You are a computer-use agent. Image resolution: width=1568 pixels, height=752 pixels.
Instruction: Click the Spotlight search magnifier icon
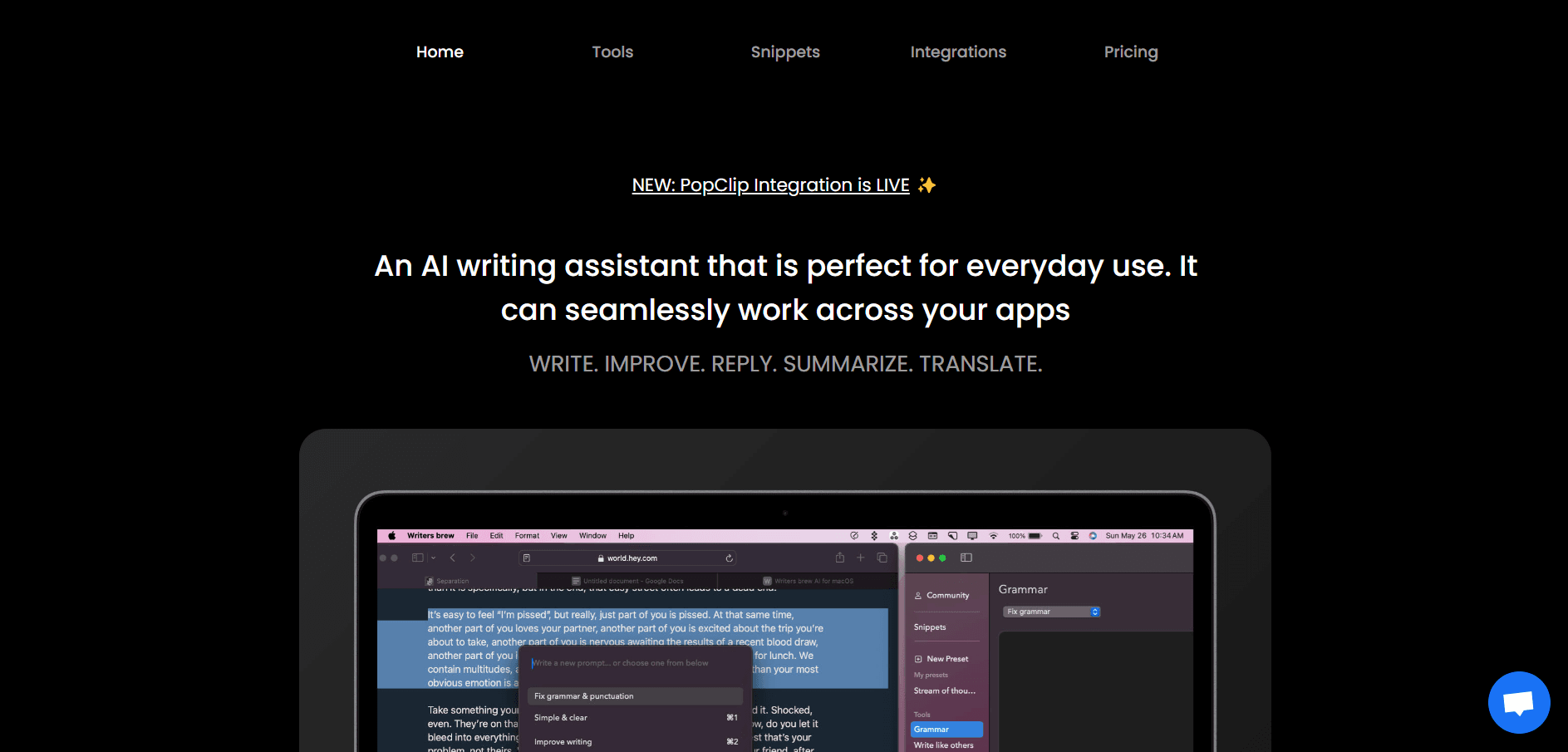[x=1056, y=536]
